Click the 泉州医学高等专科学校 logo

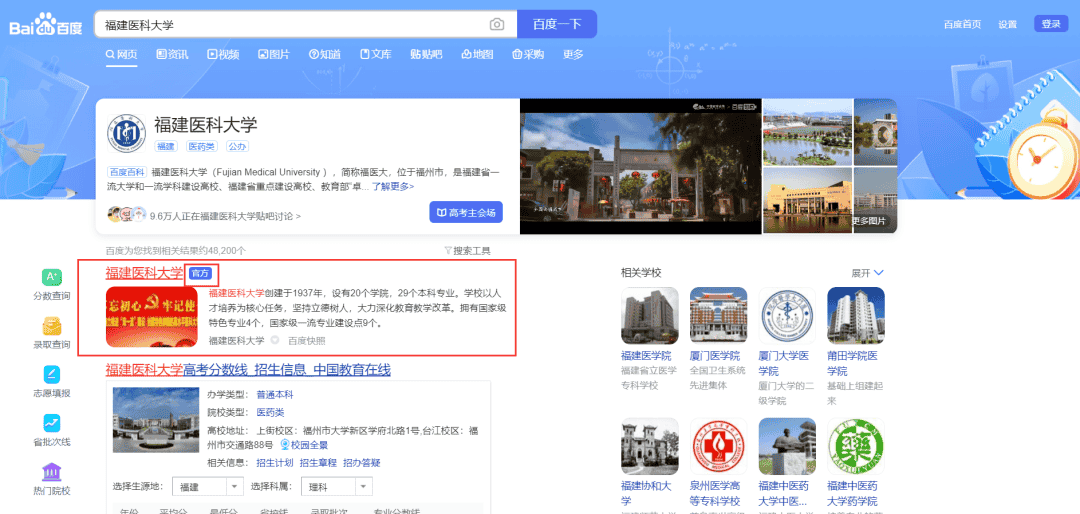point(718,446)
